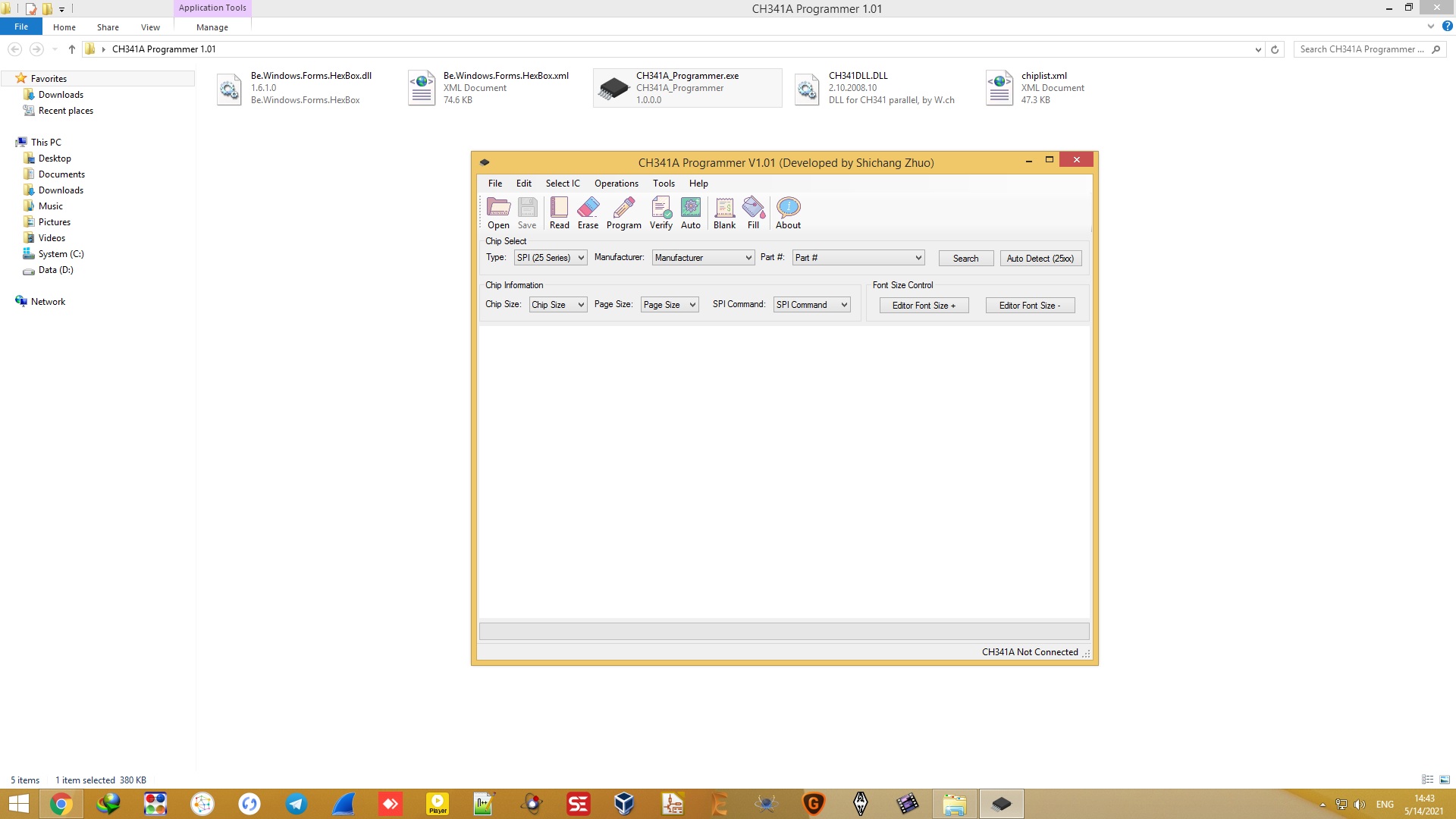The width and height of the screenshot is (1456, 819).
Task: Click the volume icon in system tray
Action: [x=1360, y=805]
